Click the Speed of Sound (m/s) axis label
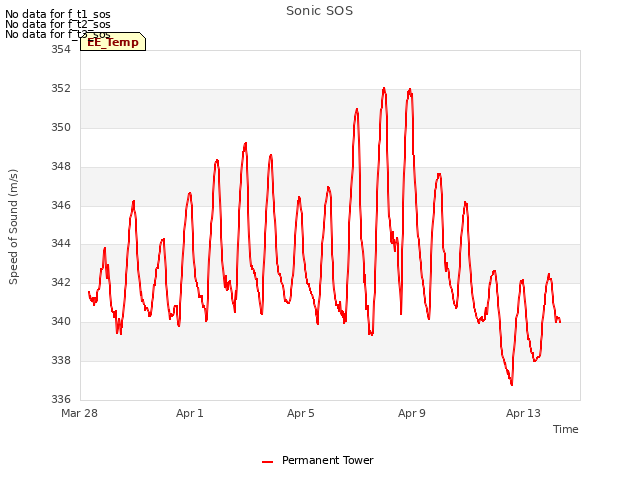640x480 pixels. point(13,227)
